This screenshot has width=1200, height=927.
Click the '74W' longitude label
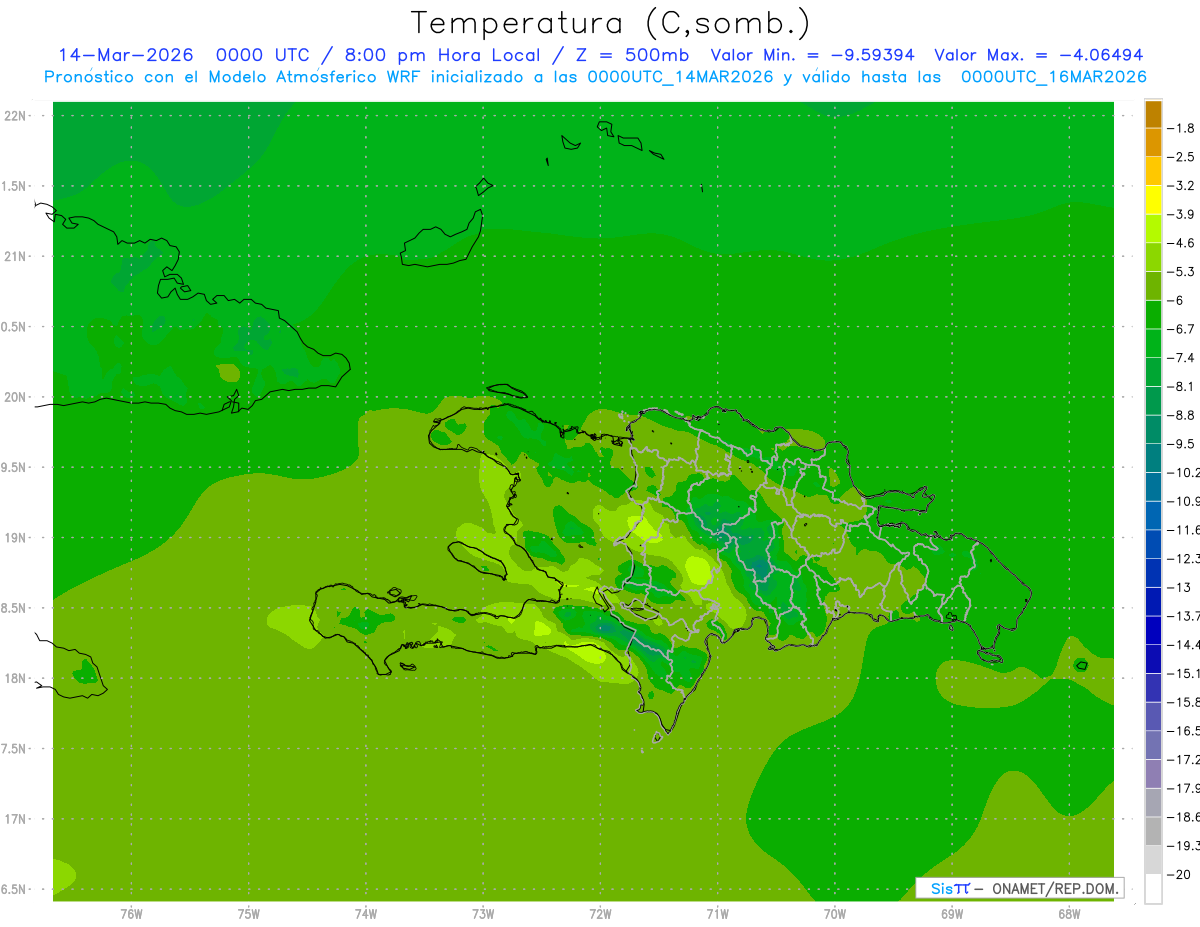pos(366,914)
